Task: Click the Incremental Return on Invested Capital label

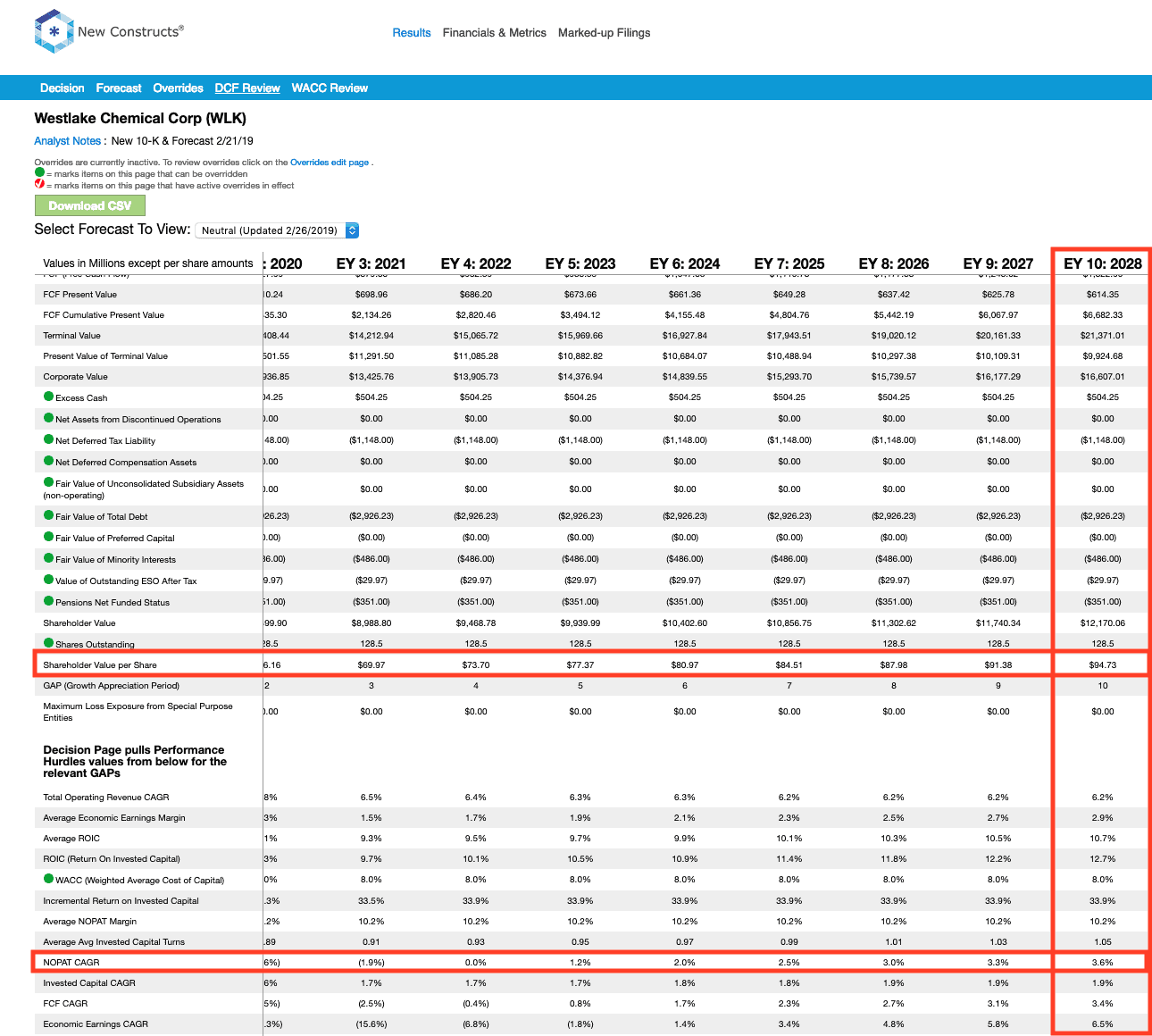Action: point(121,901)
